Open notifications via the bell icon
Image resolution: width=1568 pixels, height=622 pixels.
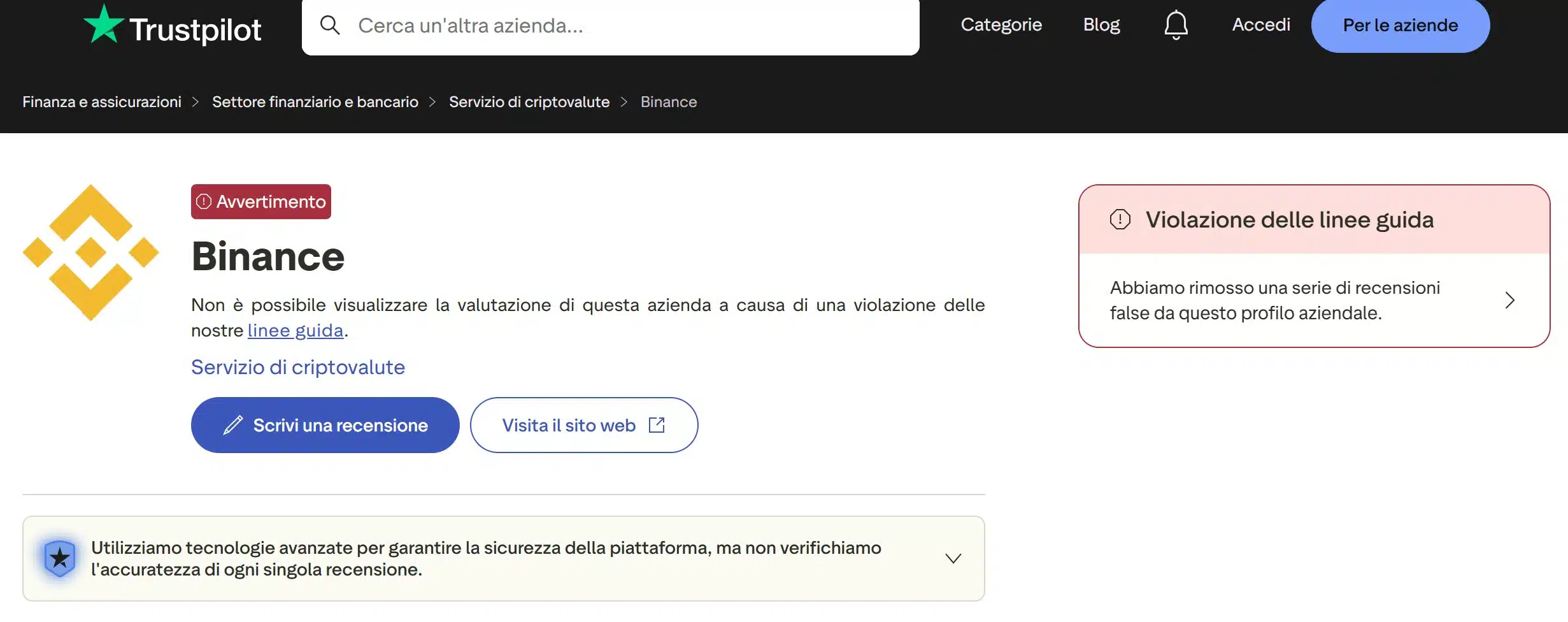(1176, 24)
